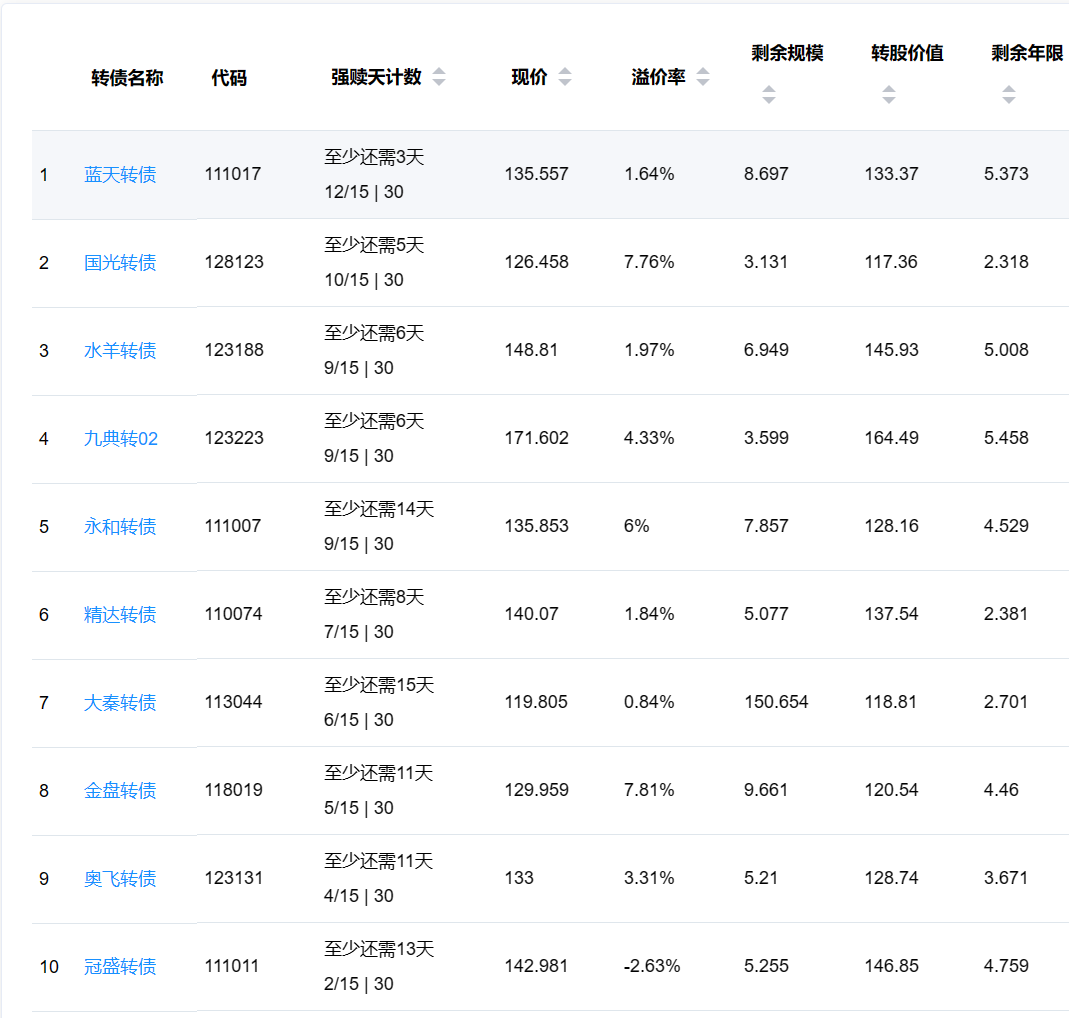
Task: Open the 国光转债 detail link
Action: [x=120, y=263]
